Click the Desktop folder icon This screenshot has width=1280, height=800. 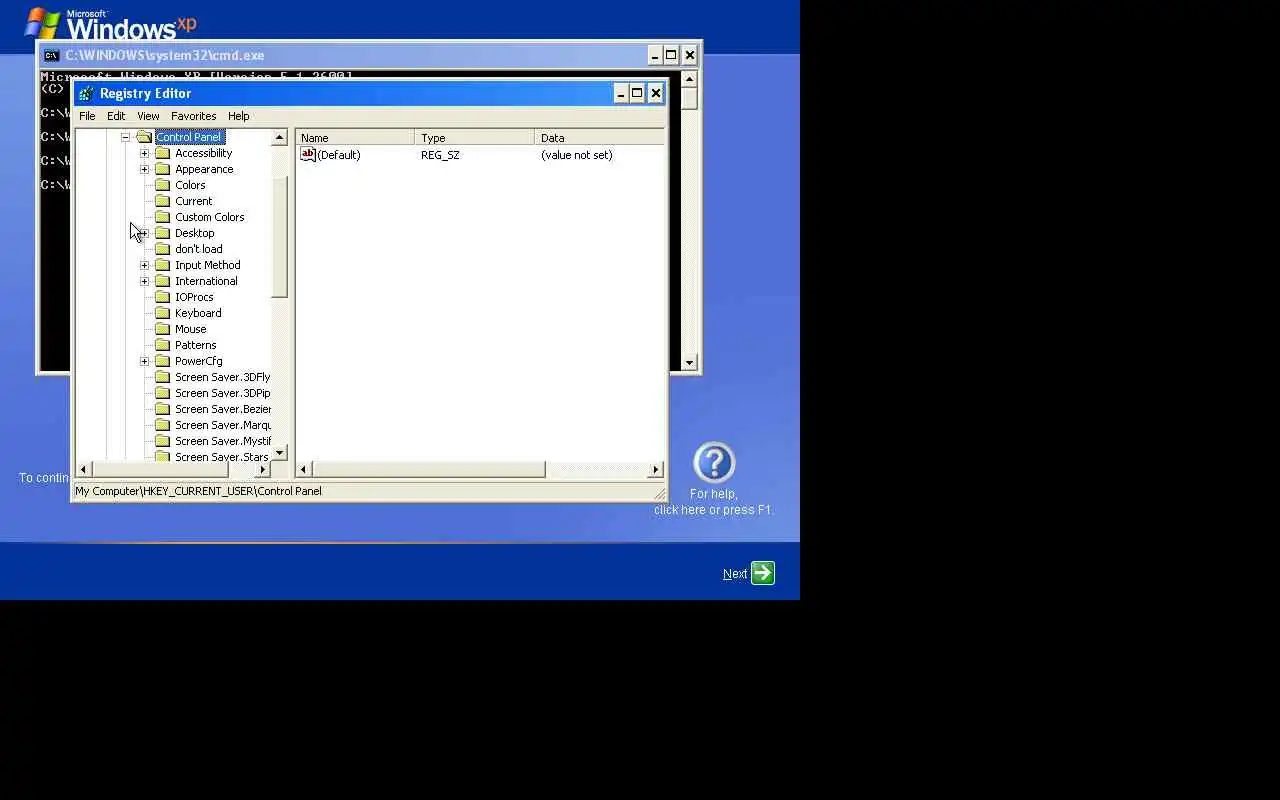click(163, 233)
